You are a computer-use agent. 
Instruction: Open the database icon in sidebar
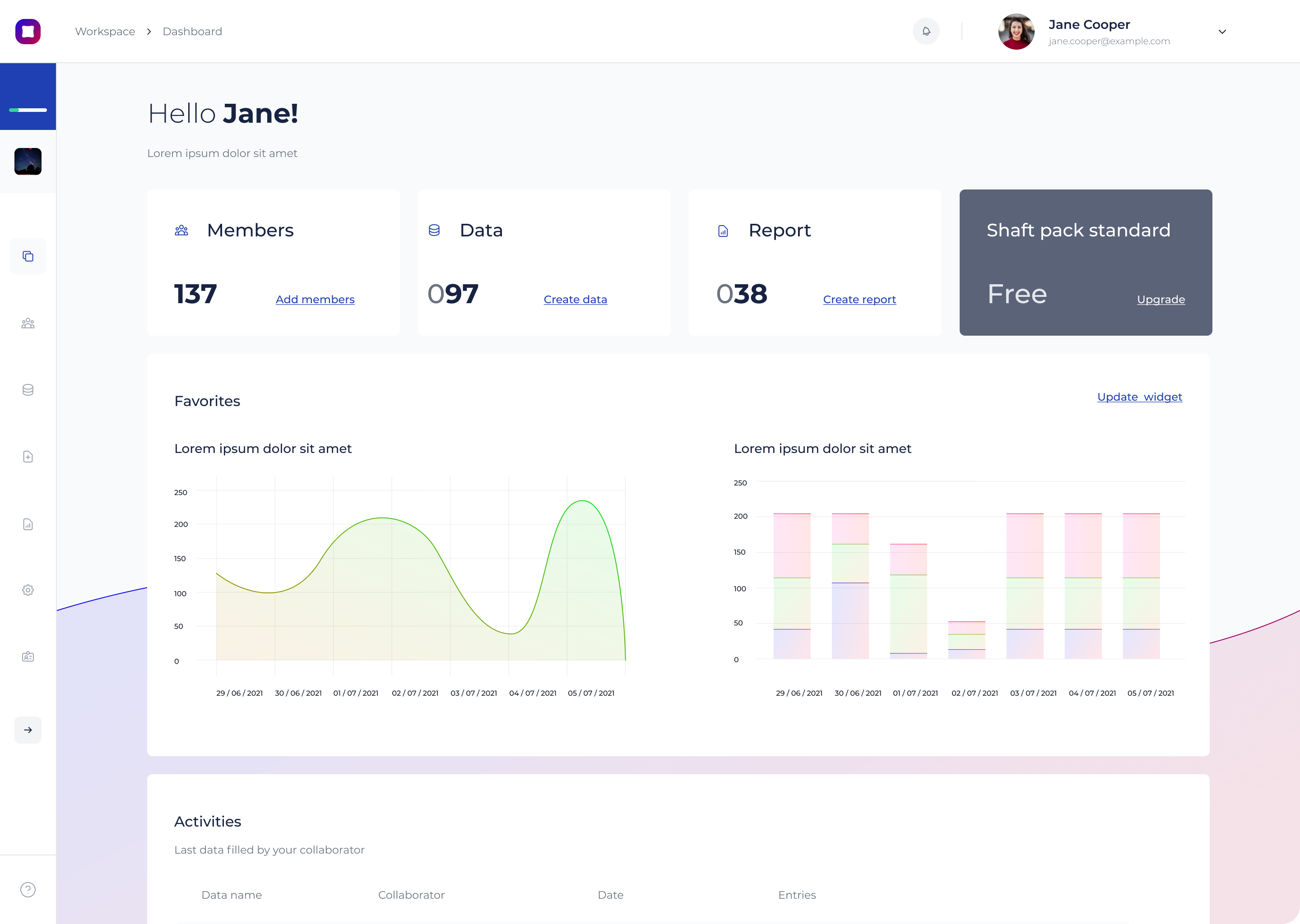(28, 390)
